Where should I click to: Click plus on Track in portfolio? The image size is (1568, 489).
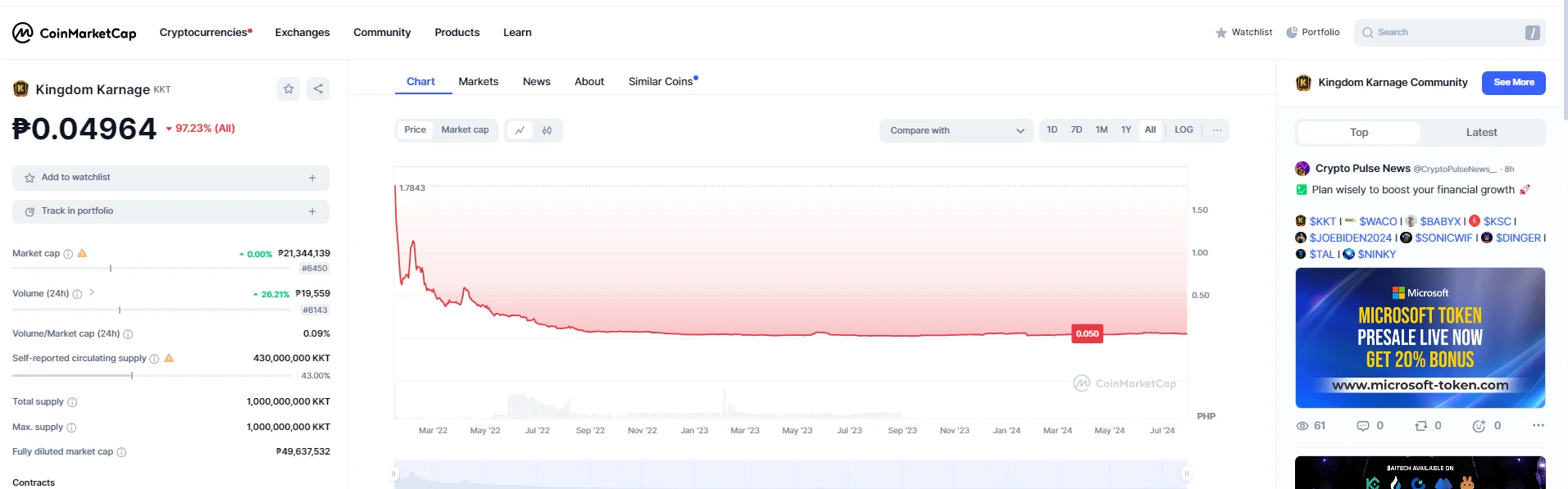click(312, 211)
